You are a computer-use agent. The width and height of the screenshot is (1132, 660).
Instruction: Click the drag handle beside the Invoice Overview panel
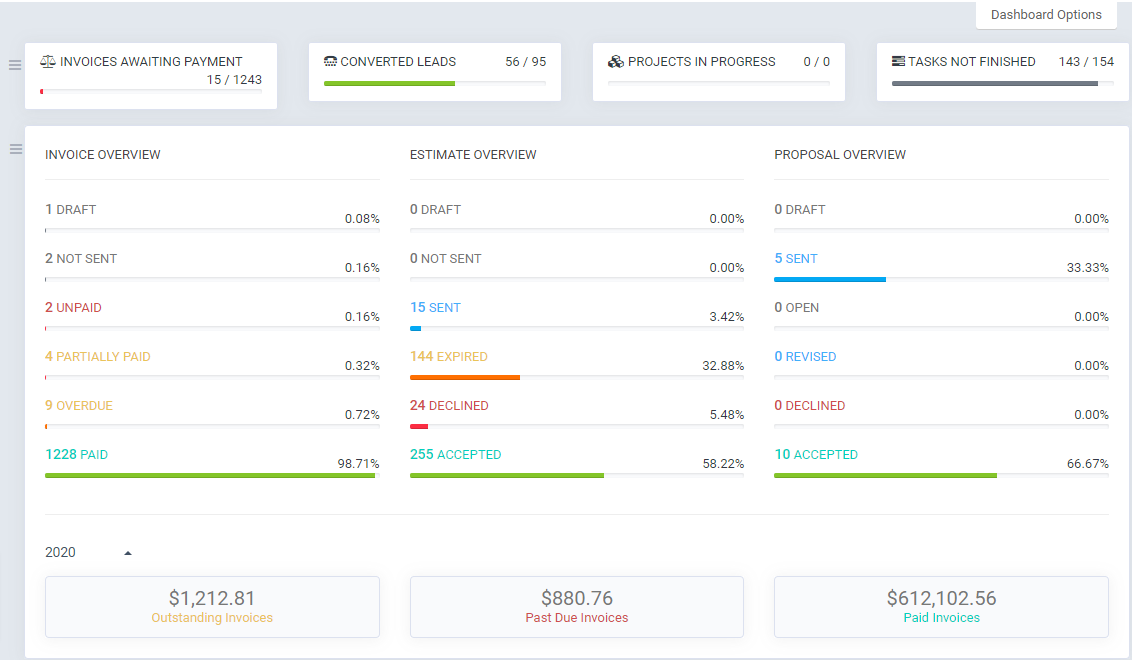15,149
